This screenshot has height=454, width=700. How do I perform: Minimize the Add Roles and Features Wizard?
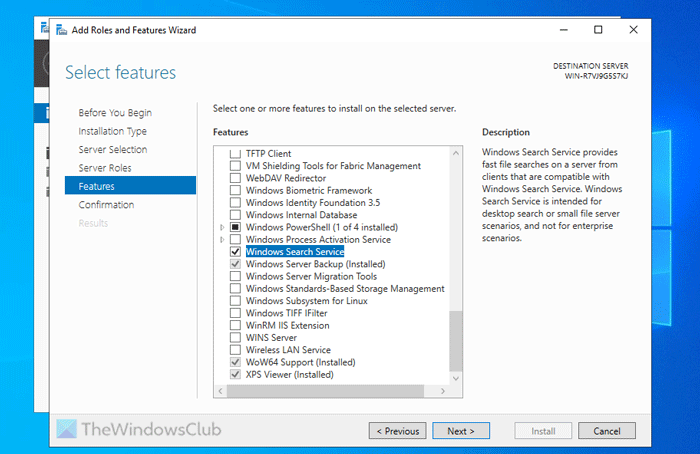click(x=564, y=30)
